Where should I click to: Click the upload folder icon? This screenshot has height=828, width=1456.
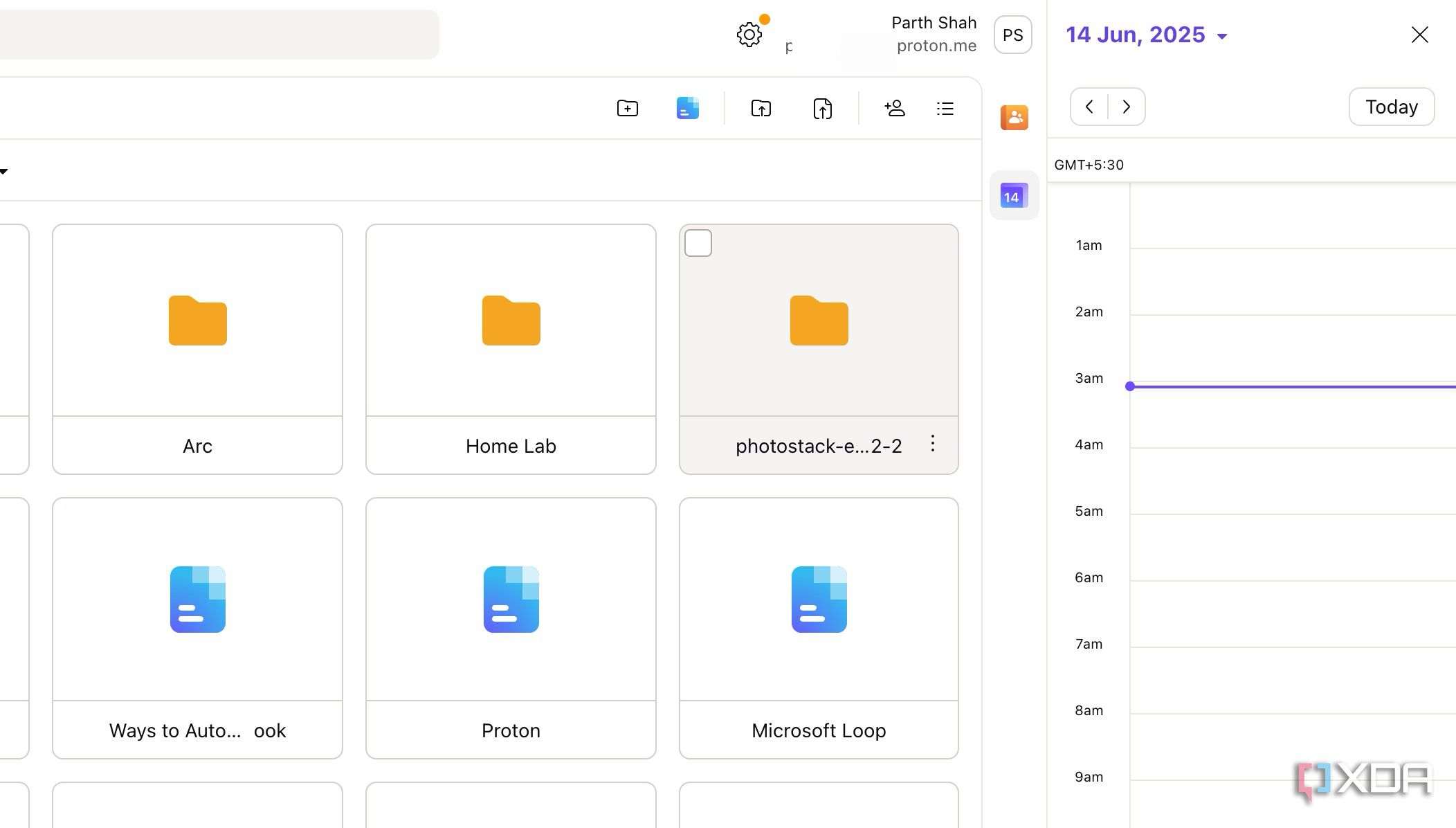coord(761,109)
